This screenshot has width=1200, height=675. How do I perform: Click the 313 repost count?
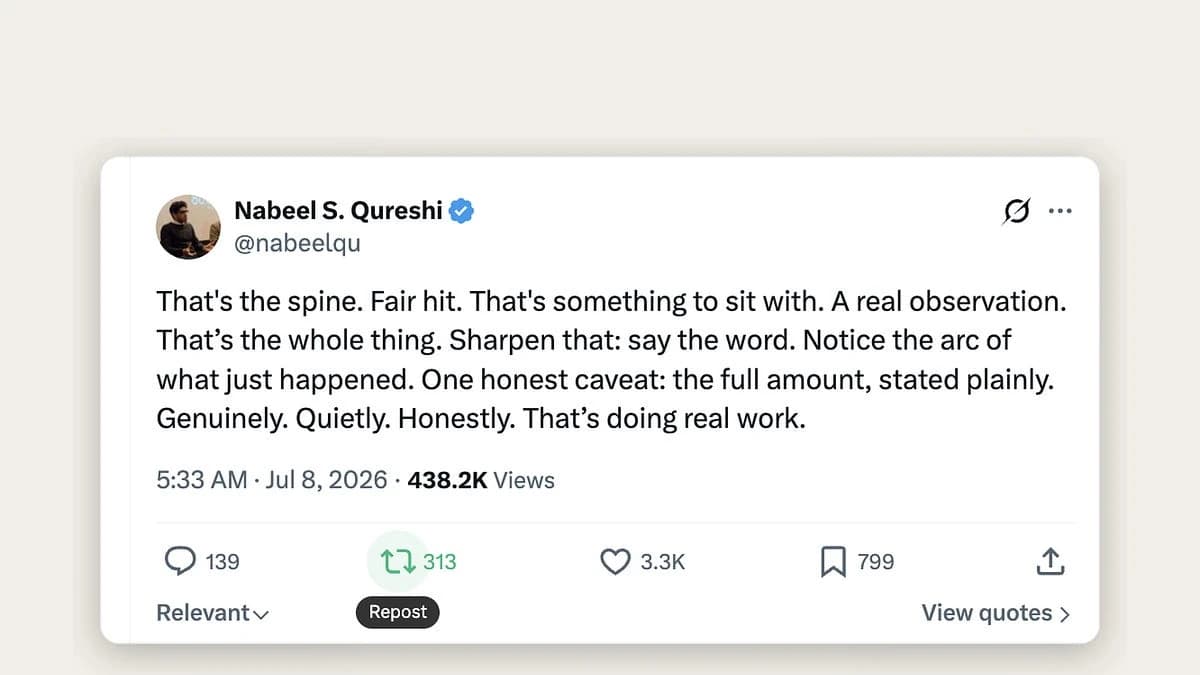(x=439, y=562)
